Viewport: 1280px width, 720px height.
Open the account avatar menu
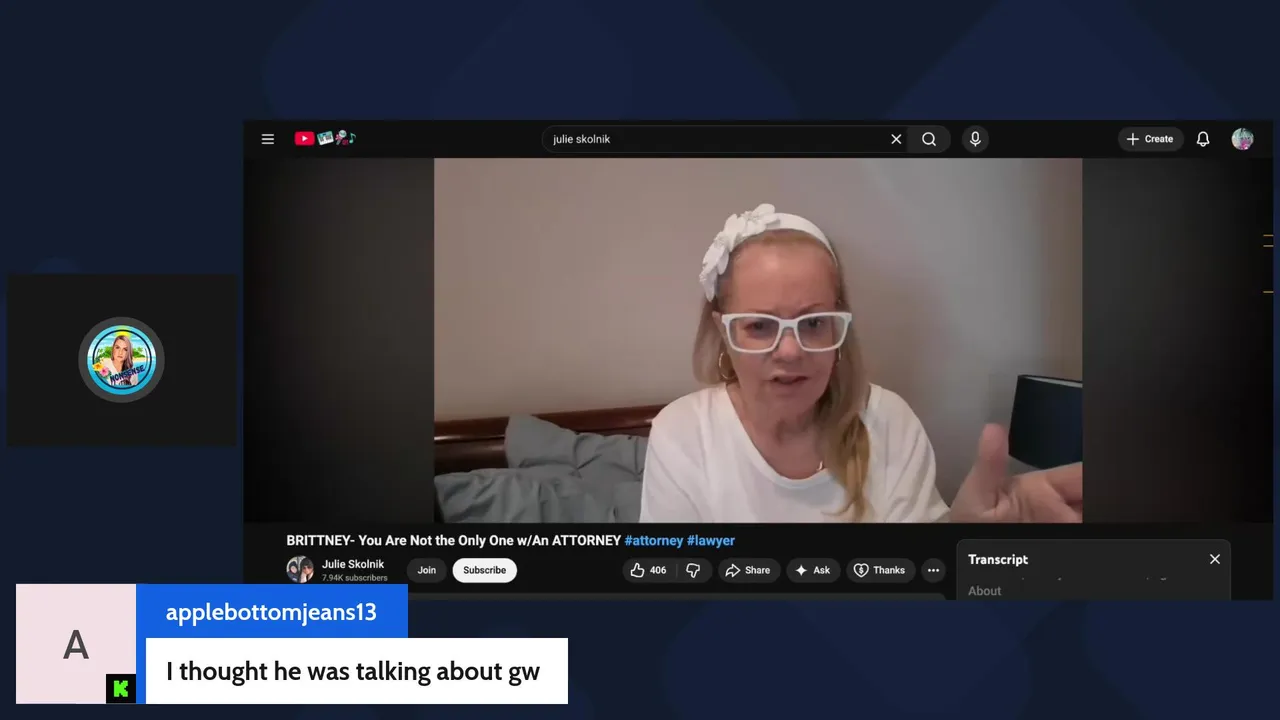click(1242, 139)
